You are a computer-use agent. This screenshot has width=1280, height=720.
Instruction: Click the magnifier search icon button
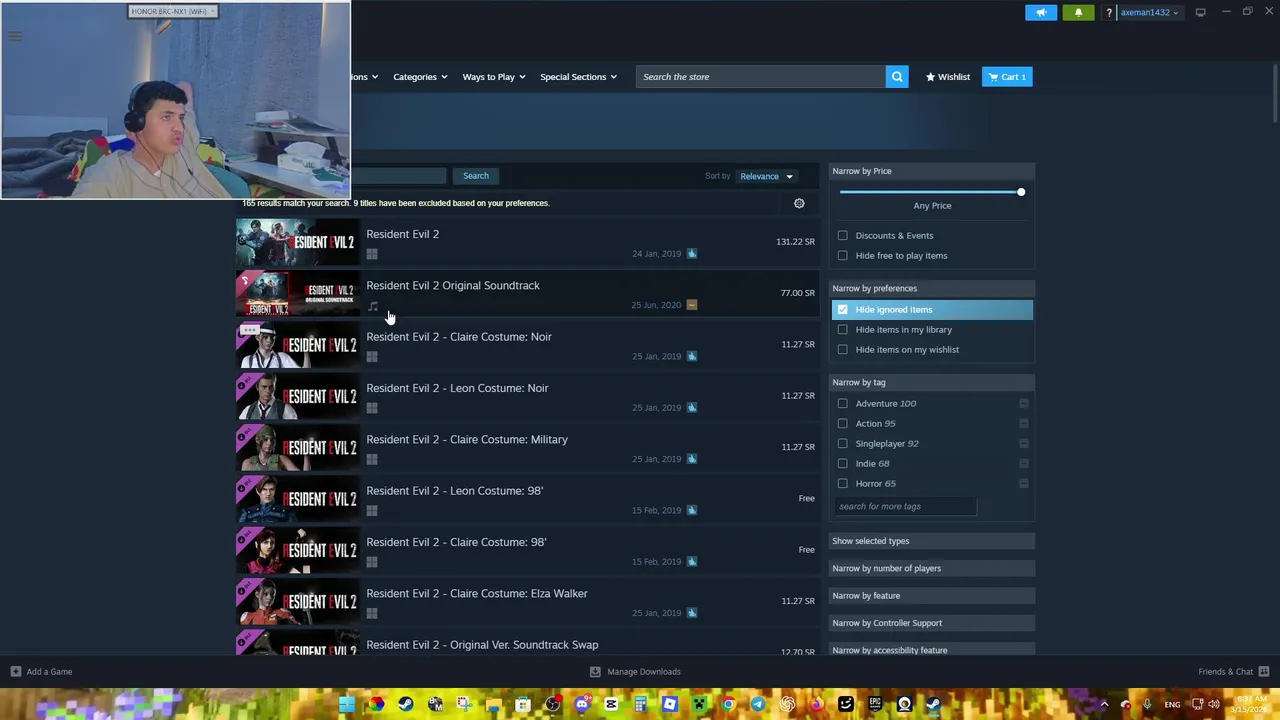point(897,77)
